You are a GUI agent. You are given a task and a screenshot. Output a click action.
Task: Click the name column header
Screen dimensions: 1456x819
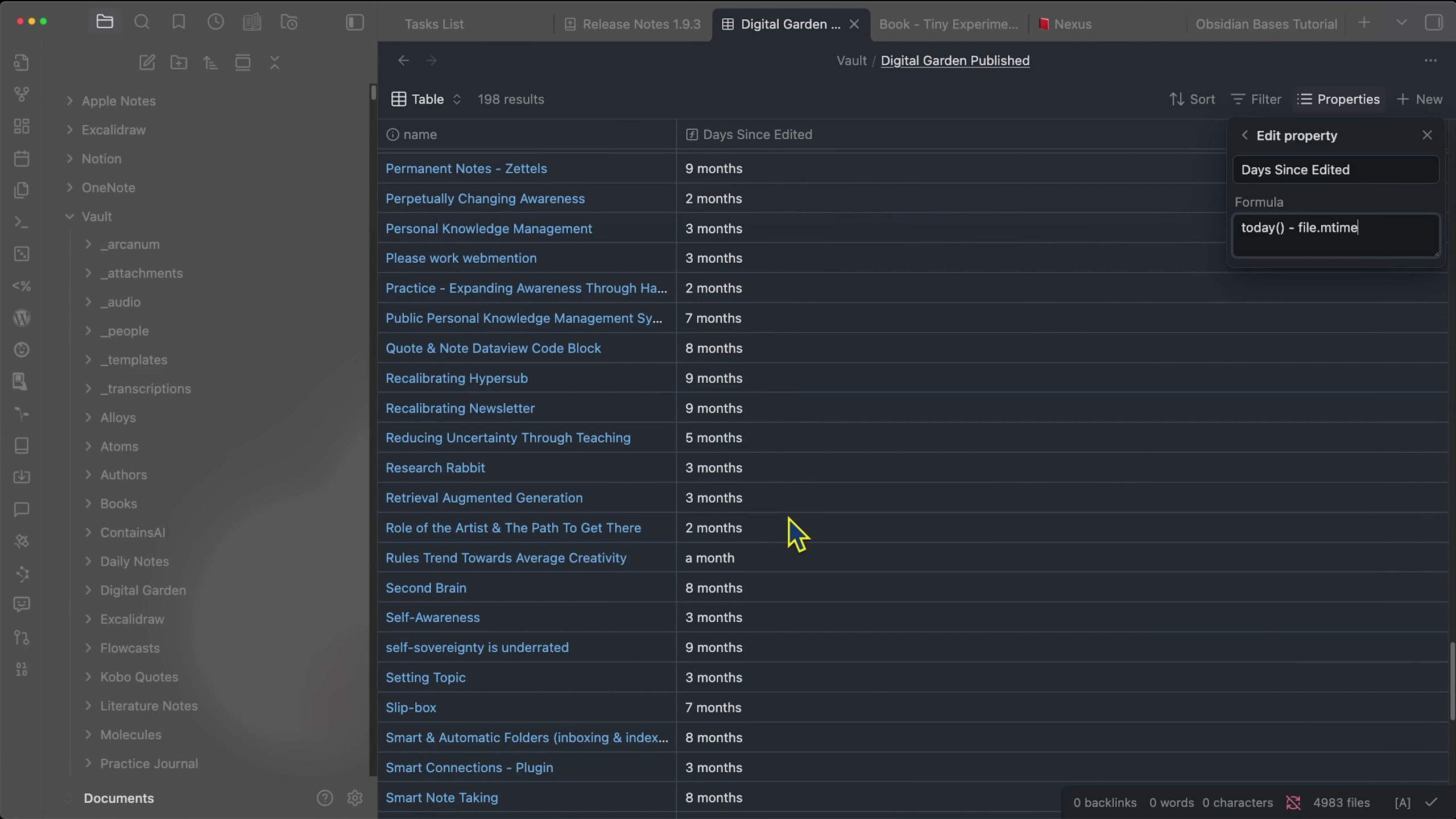click(527, 135)
